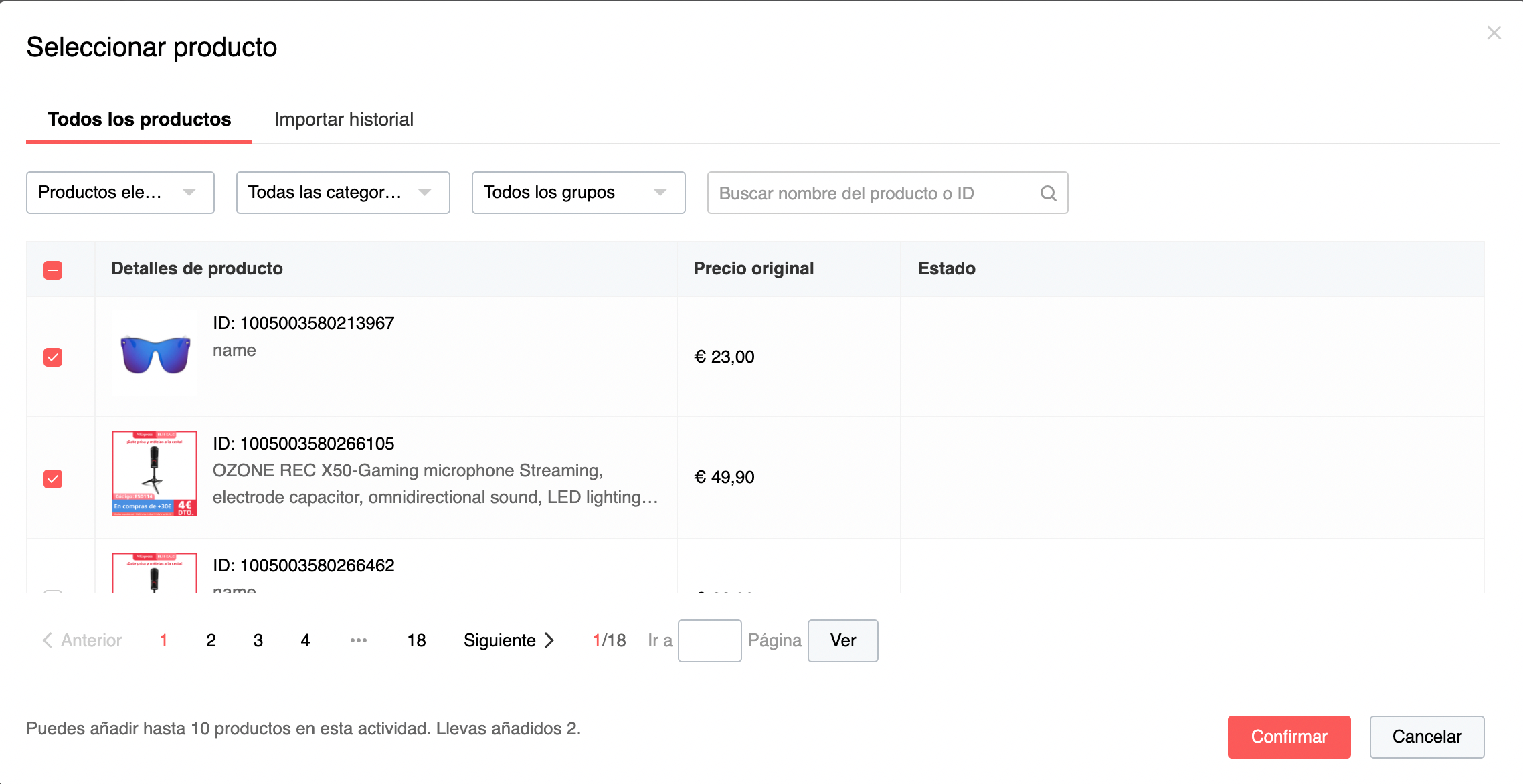Switch to Importar historial tab
Screen dimensions: 1523x784
(x=344, y=120)
